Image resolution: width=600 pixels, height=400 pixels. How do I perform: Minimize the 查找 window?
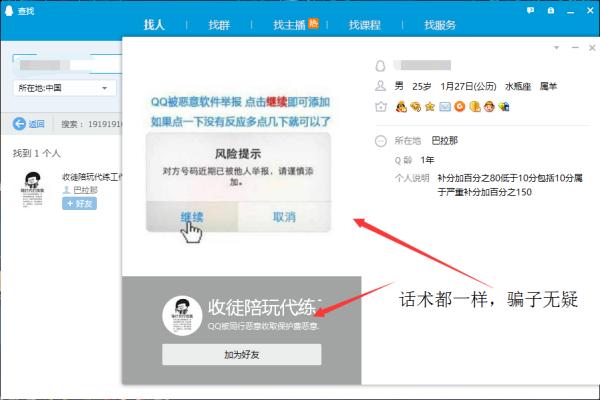pyautogui.click(x=571, y=11)
